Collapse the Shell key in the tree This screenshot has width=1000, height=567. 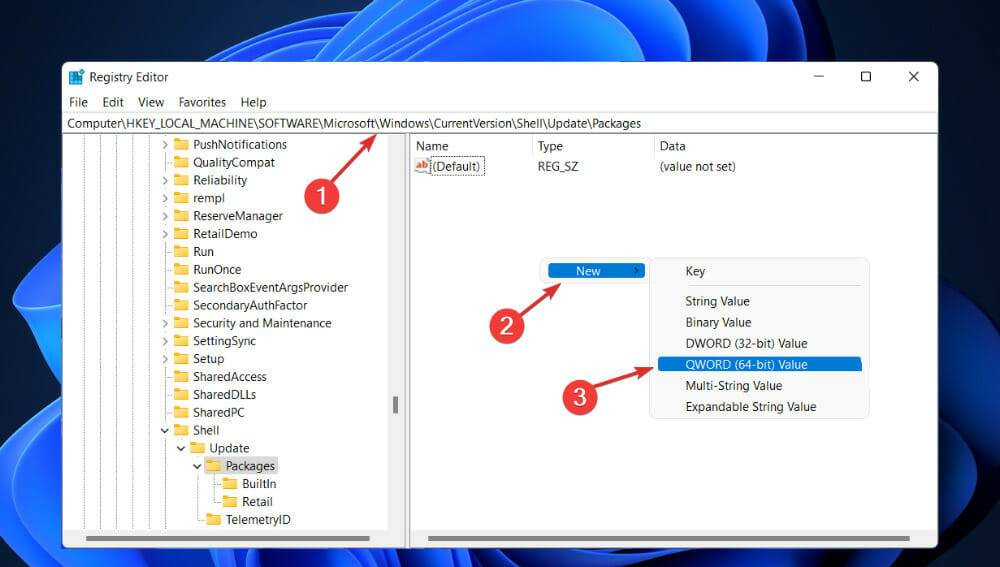click(x=165, y=431)
